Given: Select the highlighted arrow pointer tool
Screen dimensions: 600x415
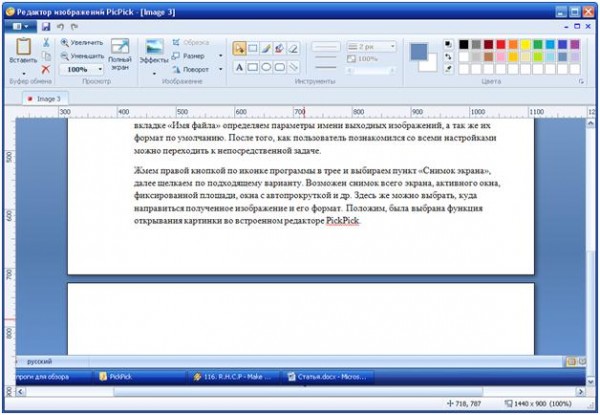Looking at the screenshot, I should coord(239,49).
